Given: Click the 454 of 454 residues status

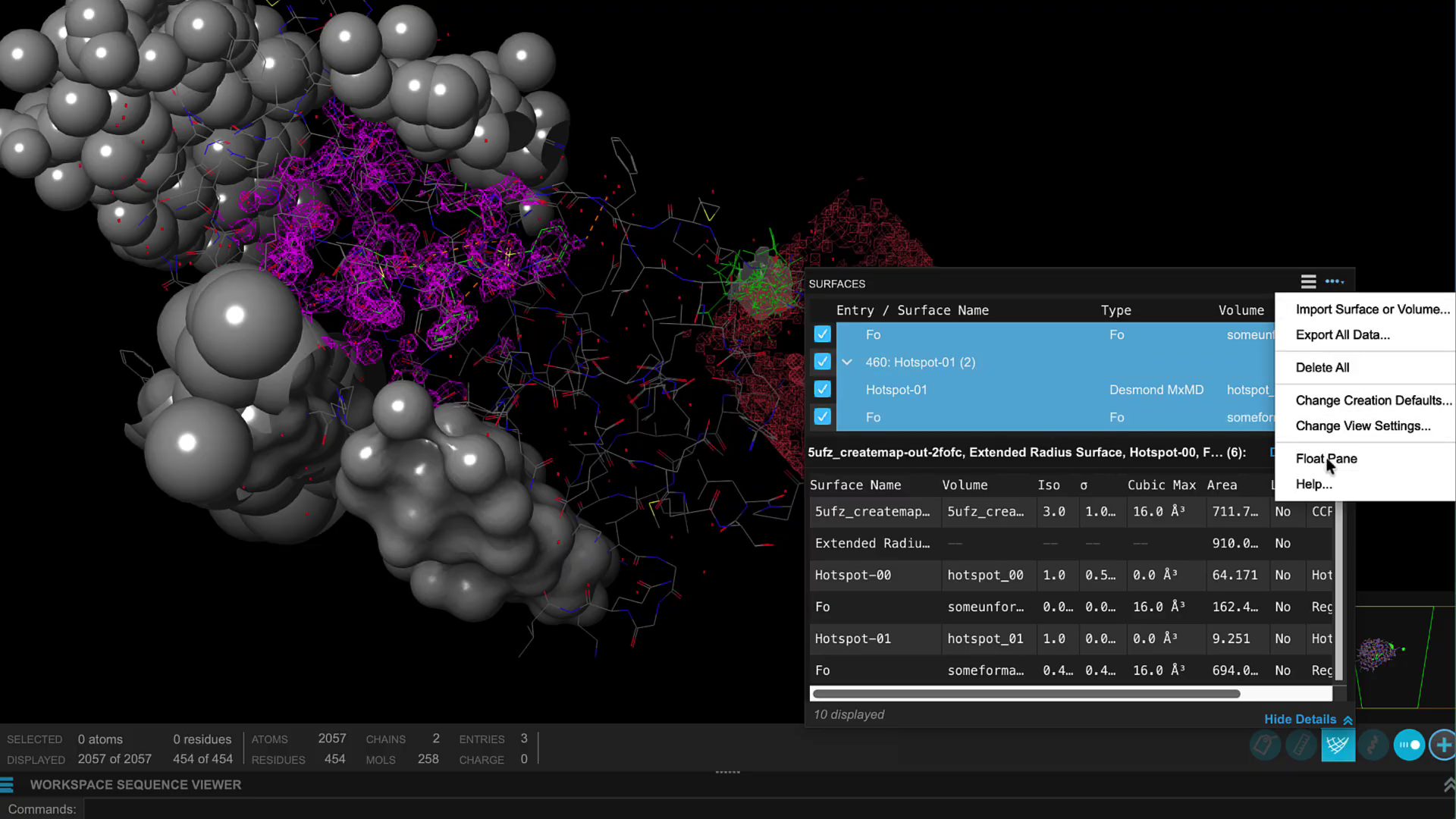Looking at the screenshot, I should pyautogui.click(x=202, y=759).
